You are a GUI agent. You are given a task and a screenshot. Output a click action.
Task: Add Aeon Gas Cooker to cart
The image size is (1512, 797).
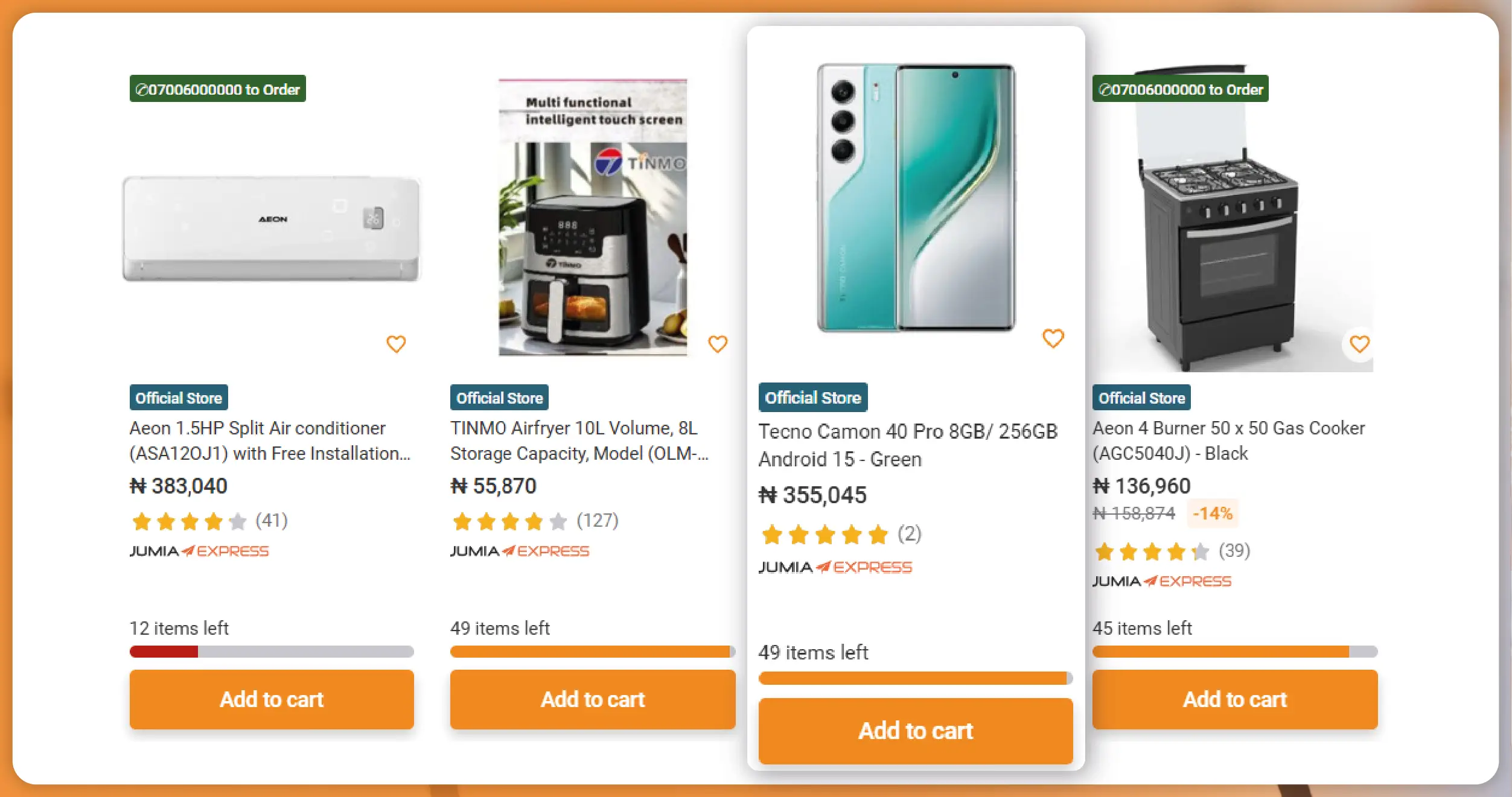coord(1235,699)
